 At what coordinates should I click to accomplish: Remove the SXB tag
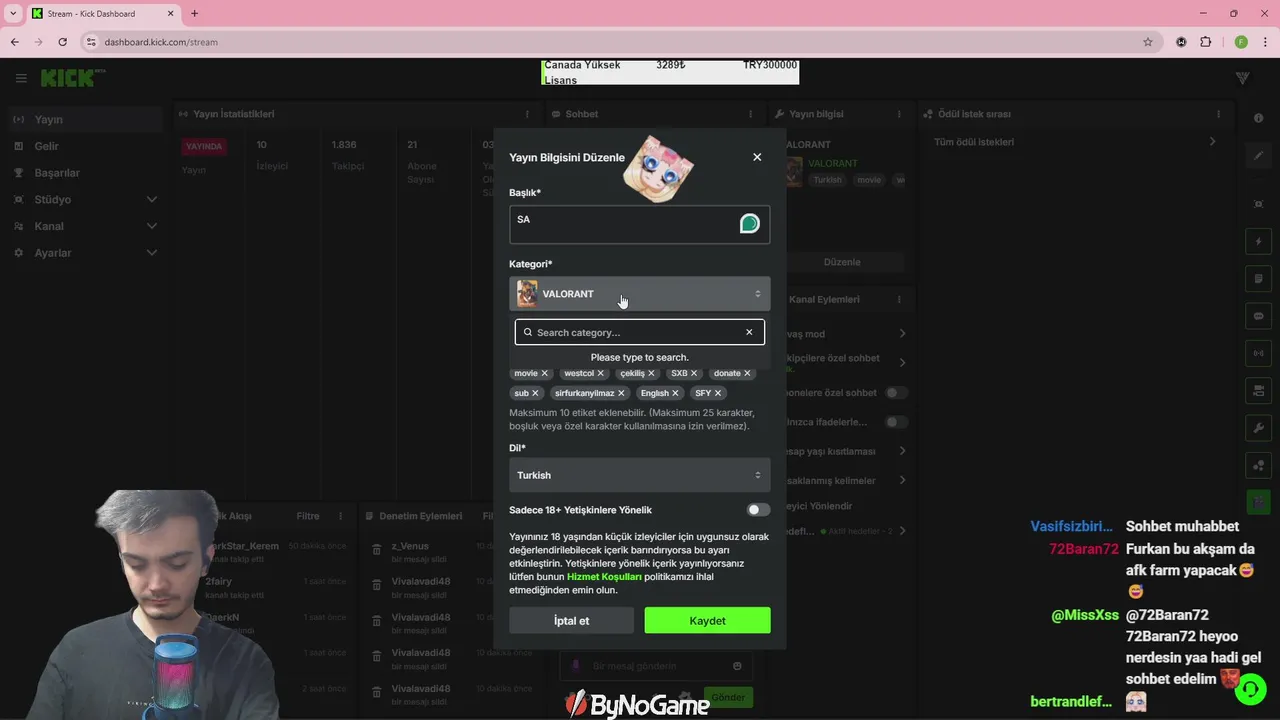point(694,373)
